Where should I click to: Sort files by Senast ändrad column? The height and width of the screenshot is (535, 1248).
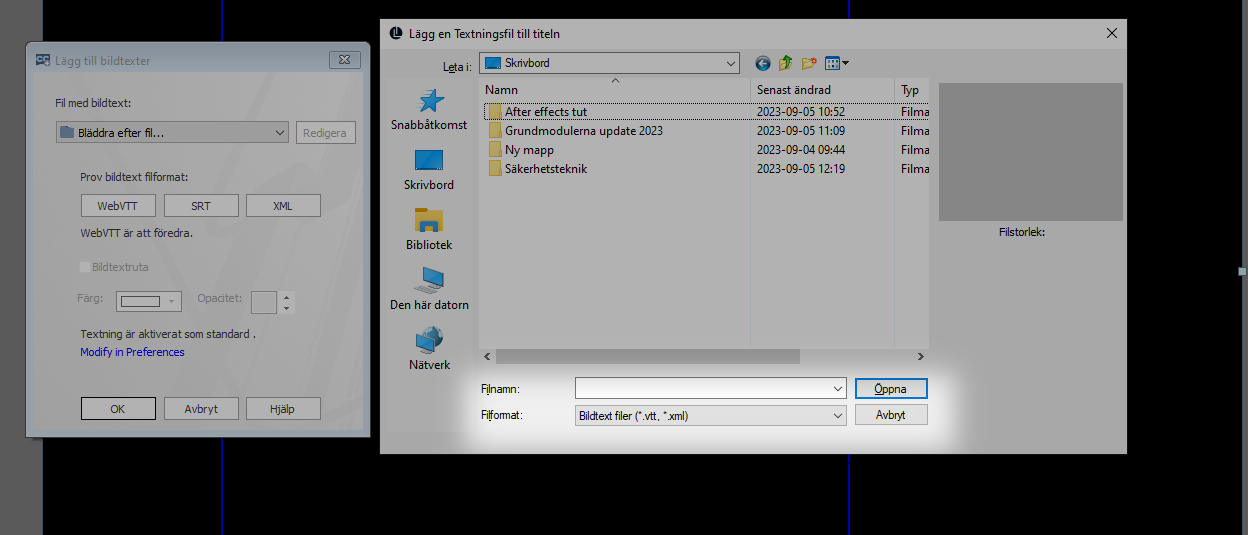click(820, 90)
